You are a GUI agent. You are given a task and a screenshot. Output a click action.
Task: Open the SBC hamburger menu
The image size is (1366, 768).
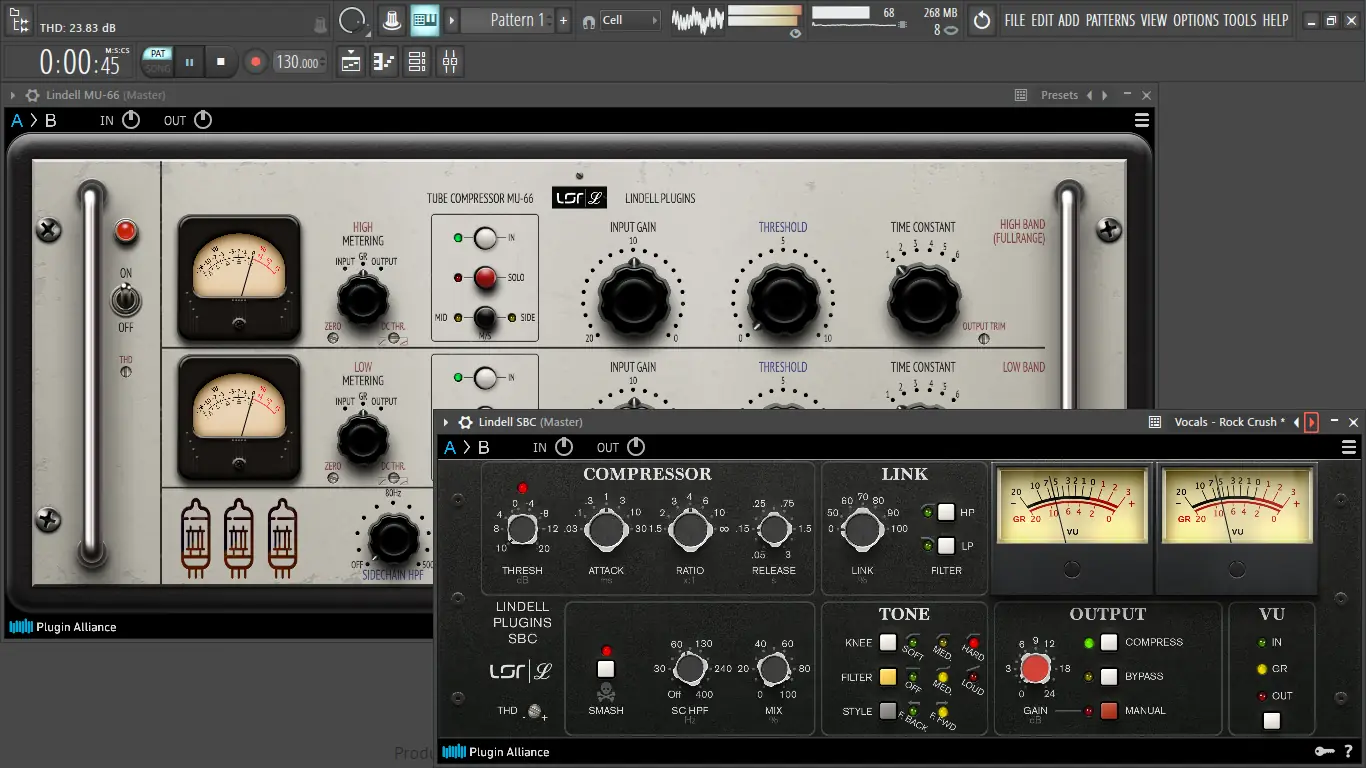pos(1349,447)
